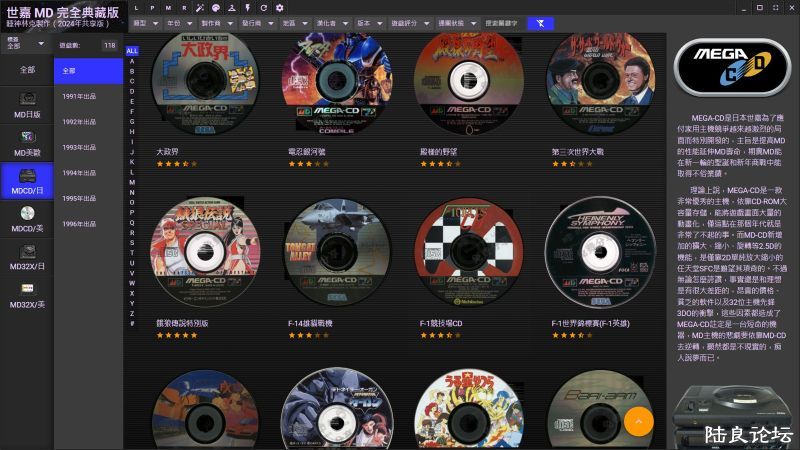The width and height of the screenshot is (800, 450).
Task: Open the 年份 filter dropdown
Action: point(180,23)
